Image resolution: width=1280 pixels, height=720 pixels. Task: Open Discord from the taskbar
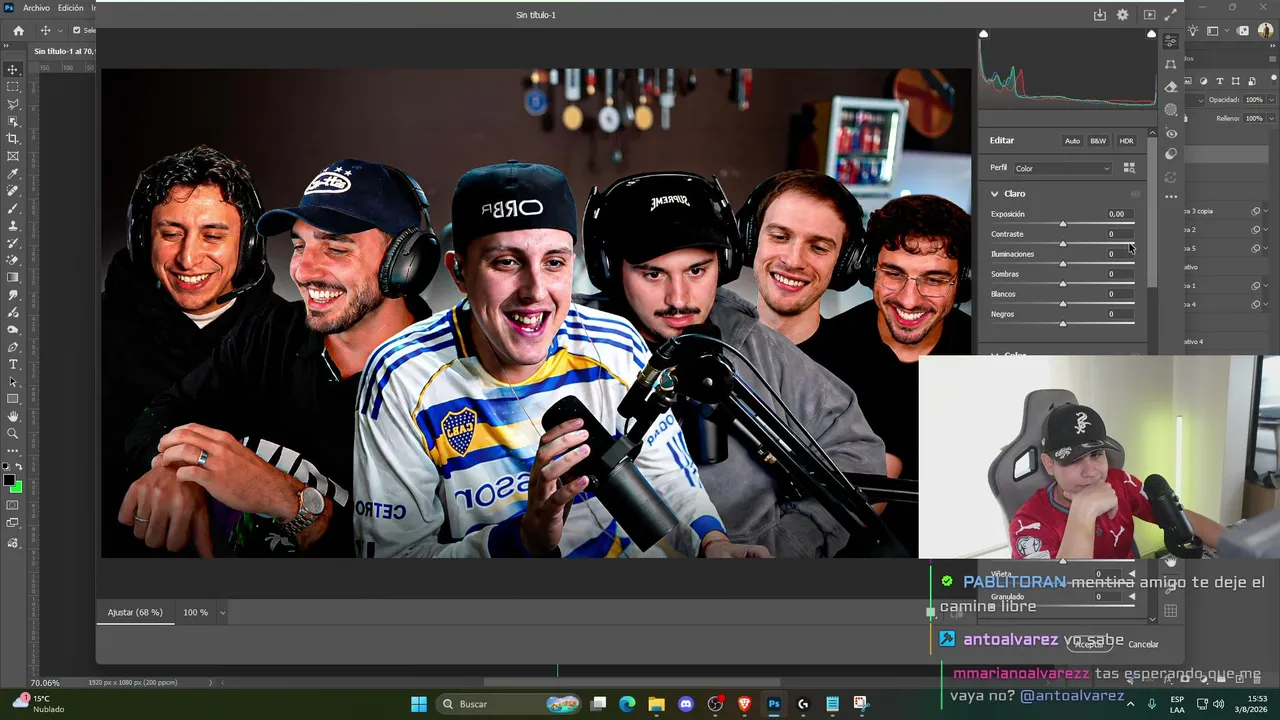[x=686, y=704]
